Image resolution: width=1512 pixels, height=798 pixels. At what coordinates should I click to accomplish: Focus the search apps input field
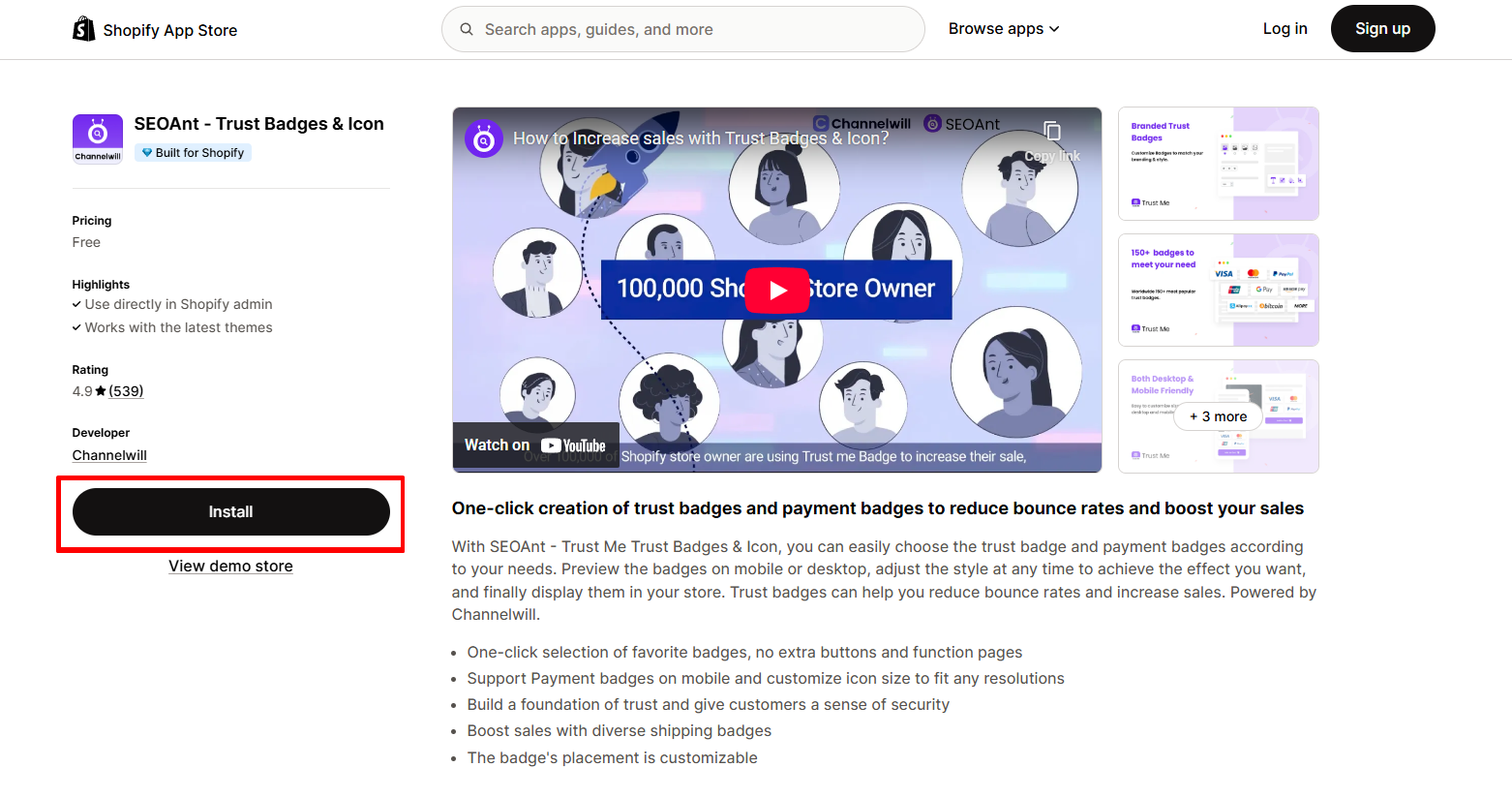(x=683, y=29)
